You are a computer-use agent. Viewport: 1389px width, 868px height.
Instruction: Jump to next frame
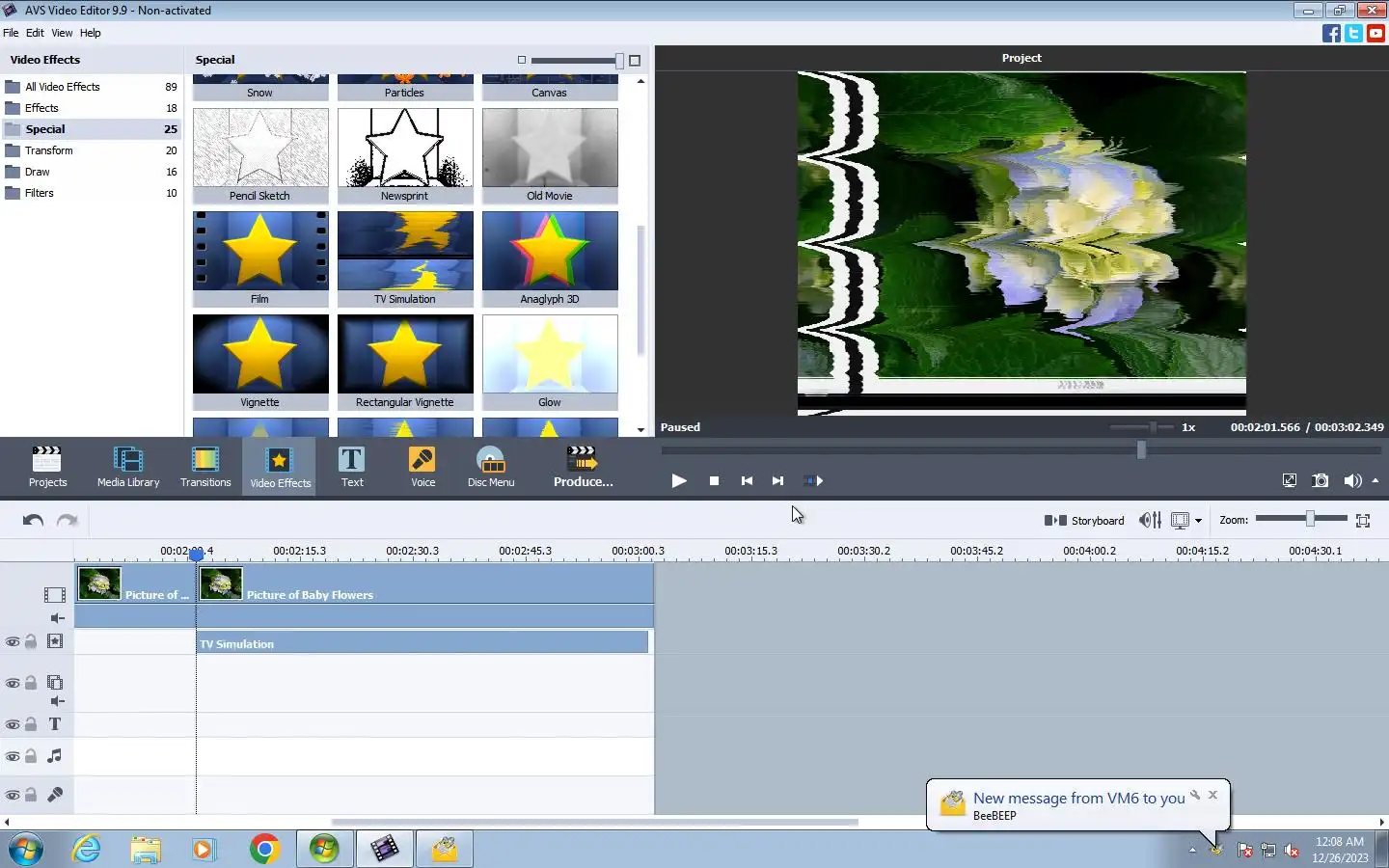[x=777, y=480]
